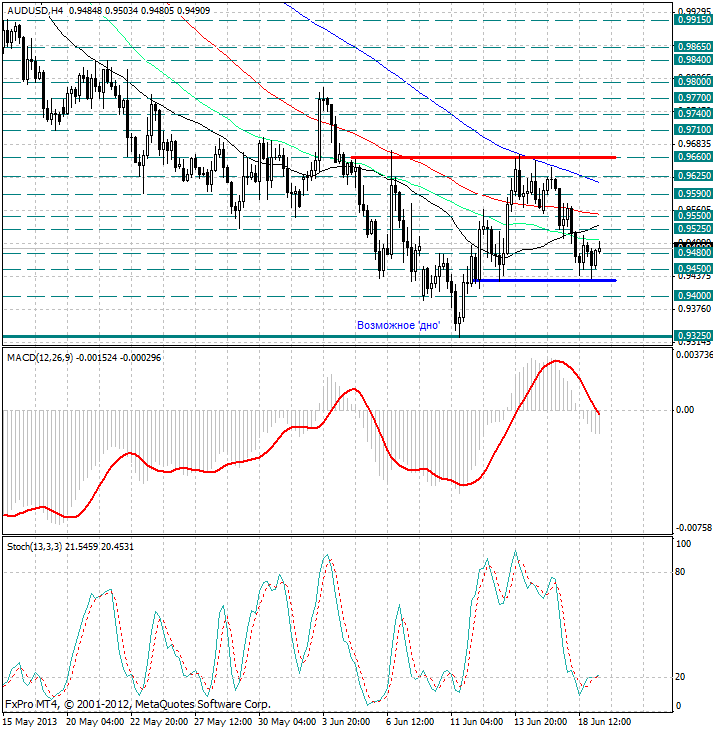This screenshot has height=729, width=713.
Task: Click the 0.99150 price level label
Action: point(693,20)
